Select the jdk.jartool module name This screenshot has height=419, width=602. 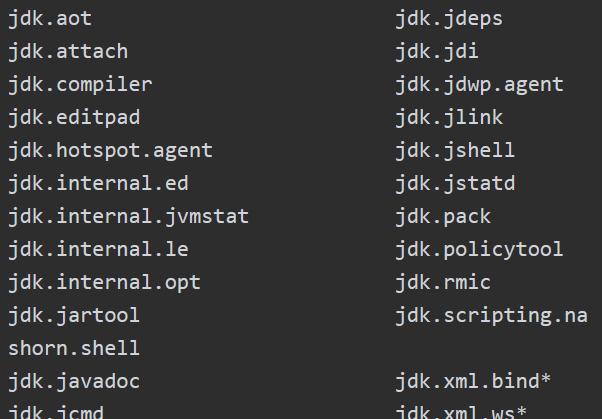click(x=74, y=316)
